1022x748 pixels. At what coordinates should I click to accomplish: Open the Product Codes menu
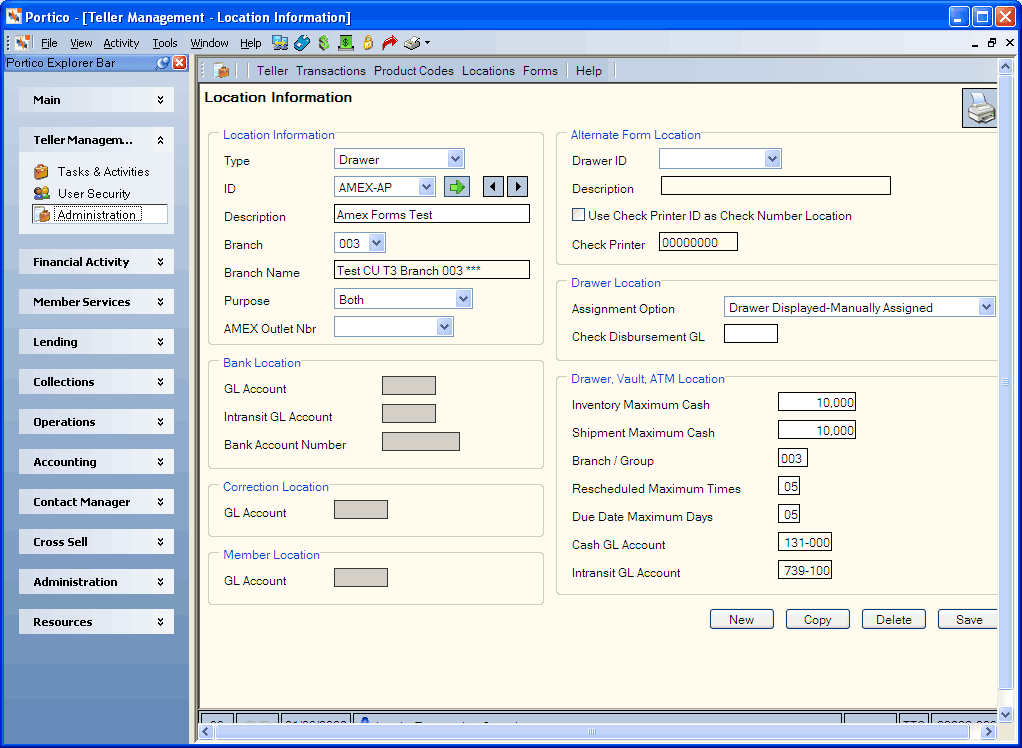tap(414, 70)
